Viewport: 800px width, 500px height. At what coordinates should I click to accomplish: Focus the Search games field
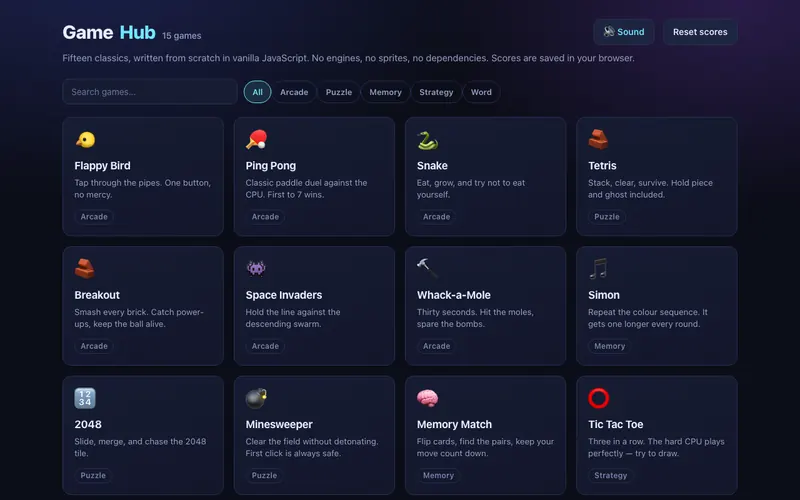(150, 92)
